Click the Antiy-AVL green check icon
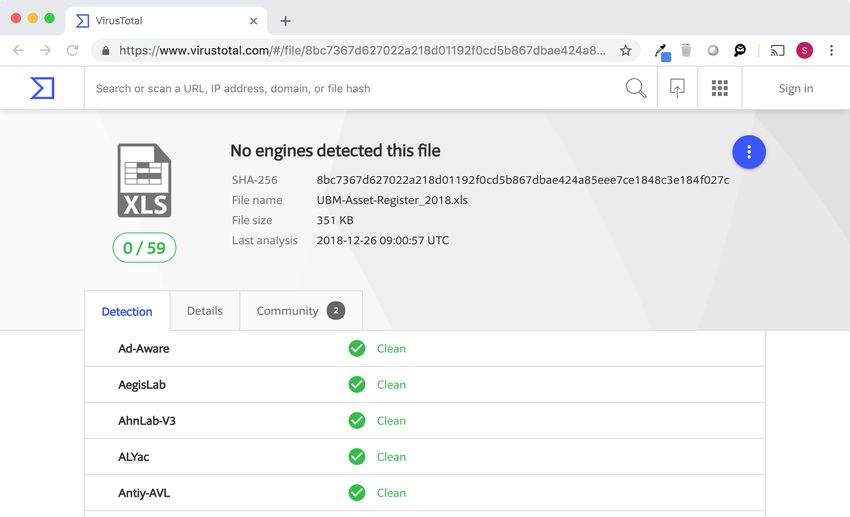Image resolution: width=850 pixels, height=517 pixels. pos(357,493)
